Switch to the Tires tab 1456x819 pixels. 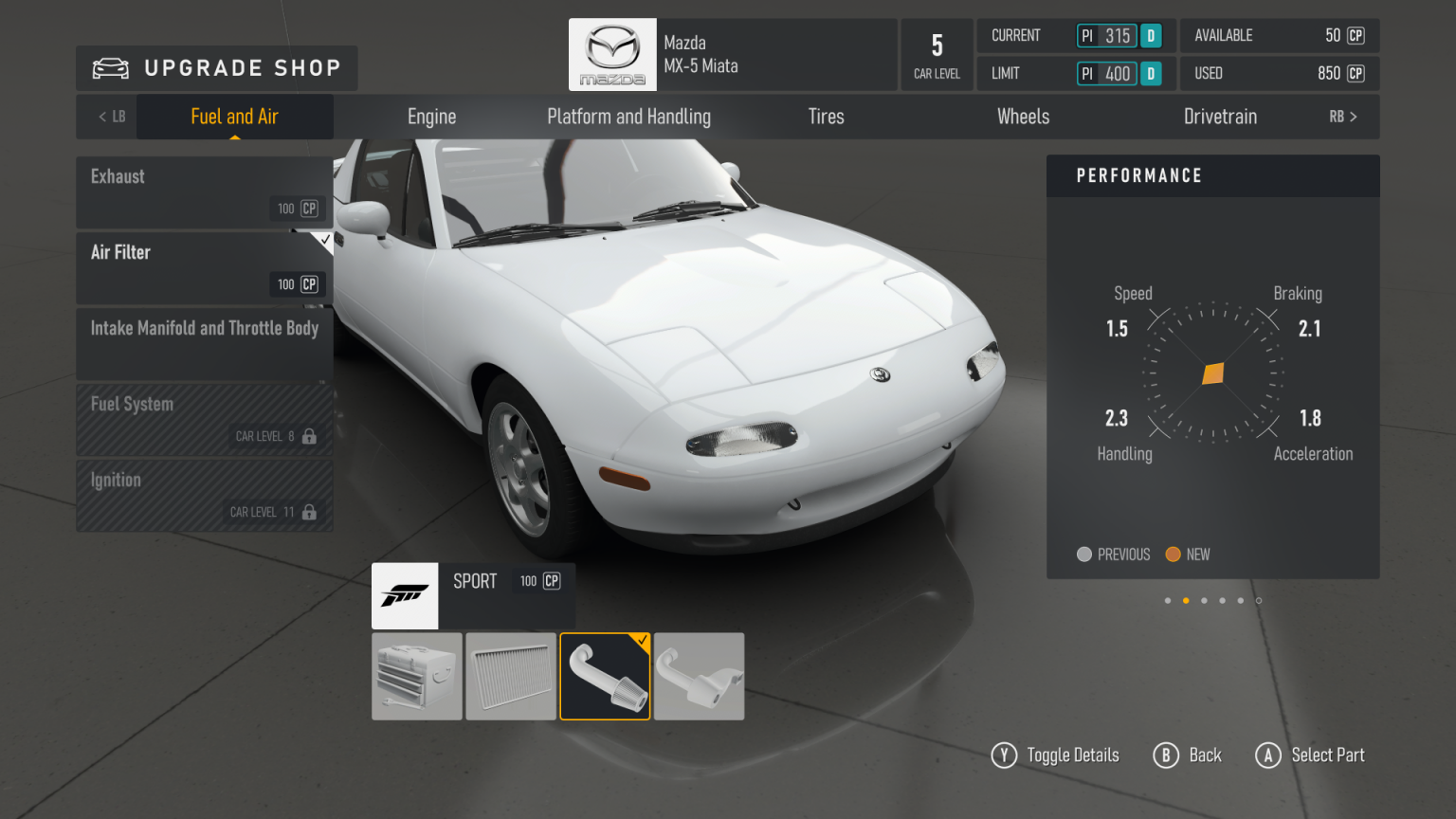(826, 116)
